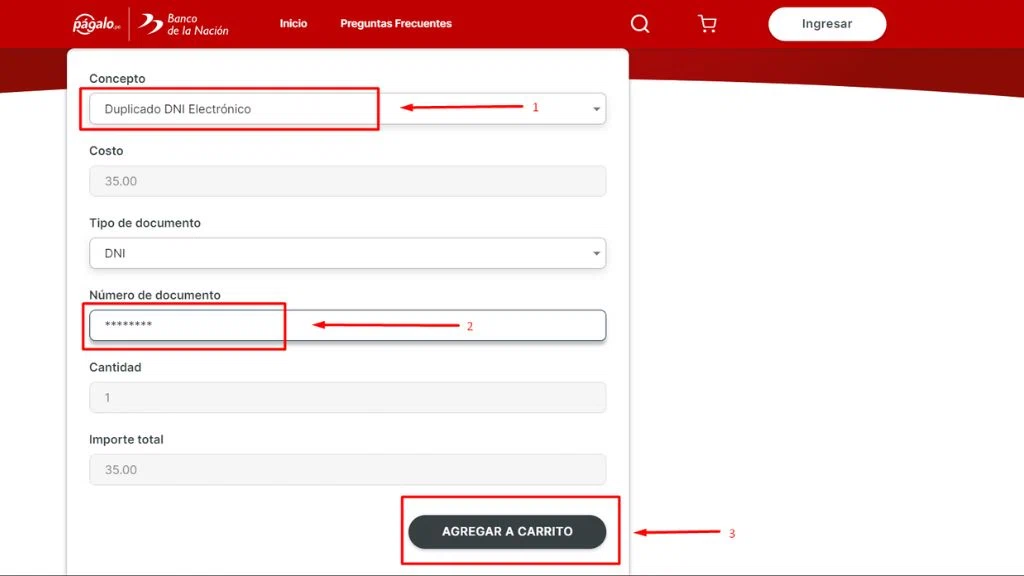The image size is (1024, 576).
Task: Click the Banco de la Nación logo
Action: [184, 24]
